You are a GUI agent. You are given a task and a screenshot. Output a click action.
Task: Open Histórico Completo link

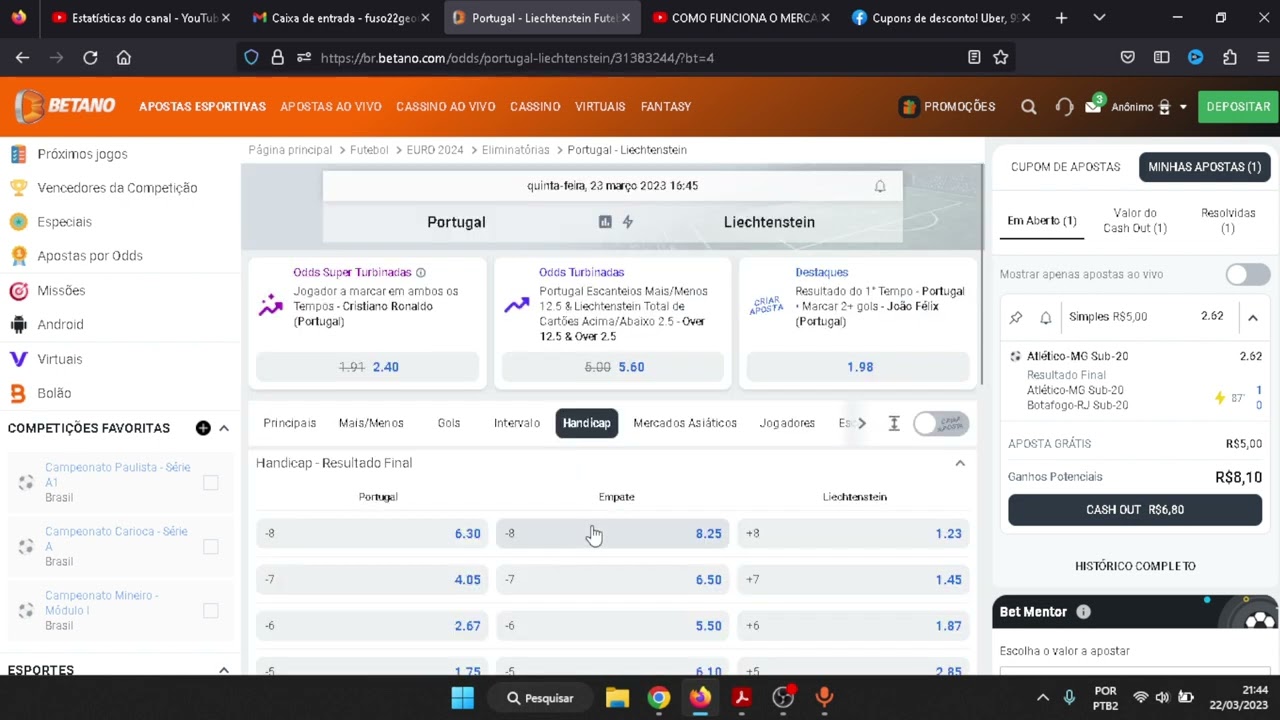pyautogui.click(x=1135, y=566)
